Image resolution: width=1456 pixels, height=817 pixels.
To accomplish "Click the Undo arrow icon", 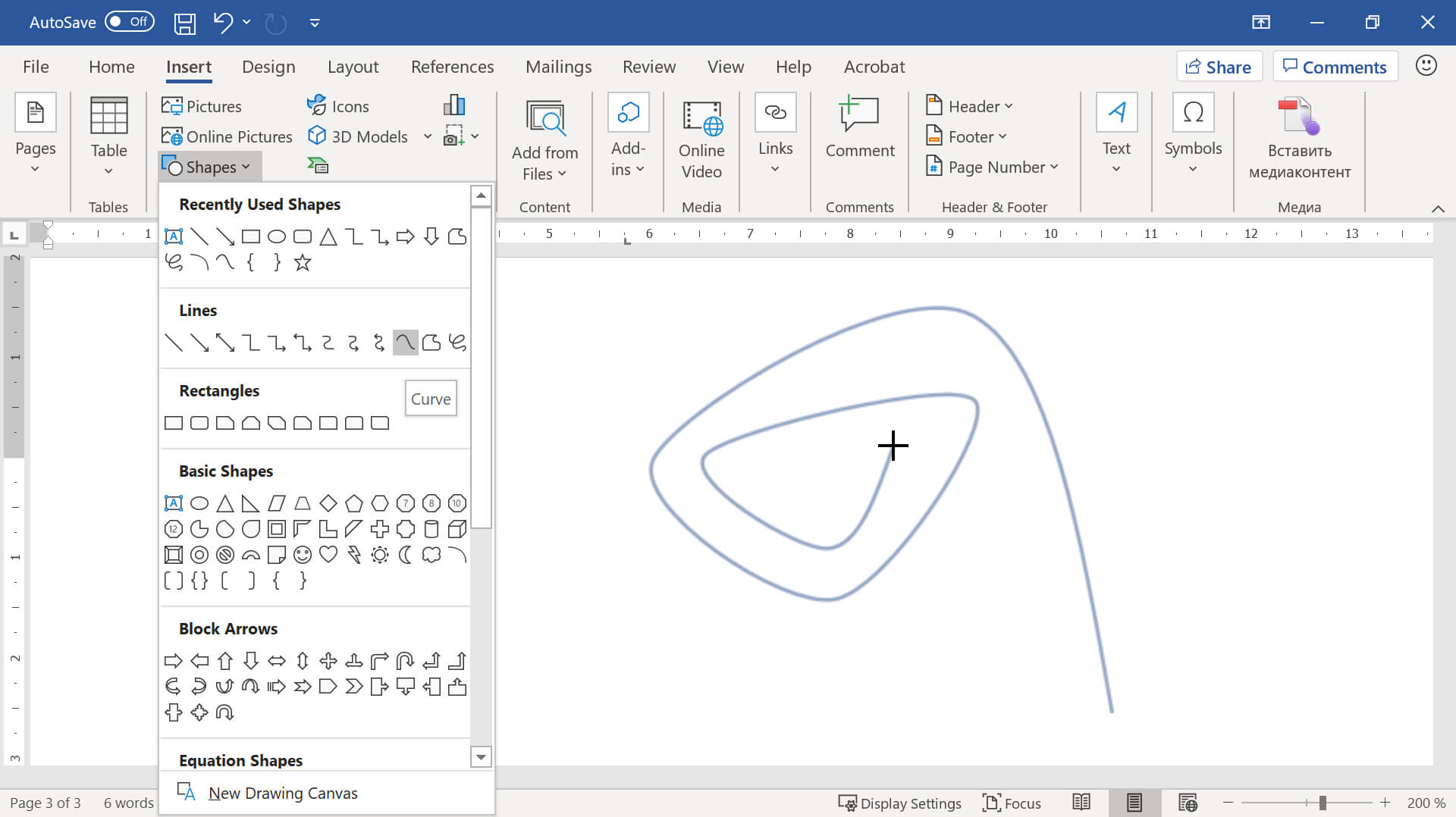I will click(223, 22).
